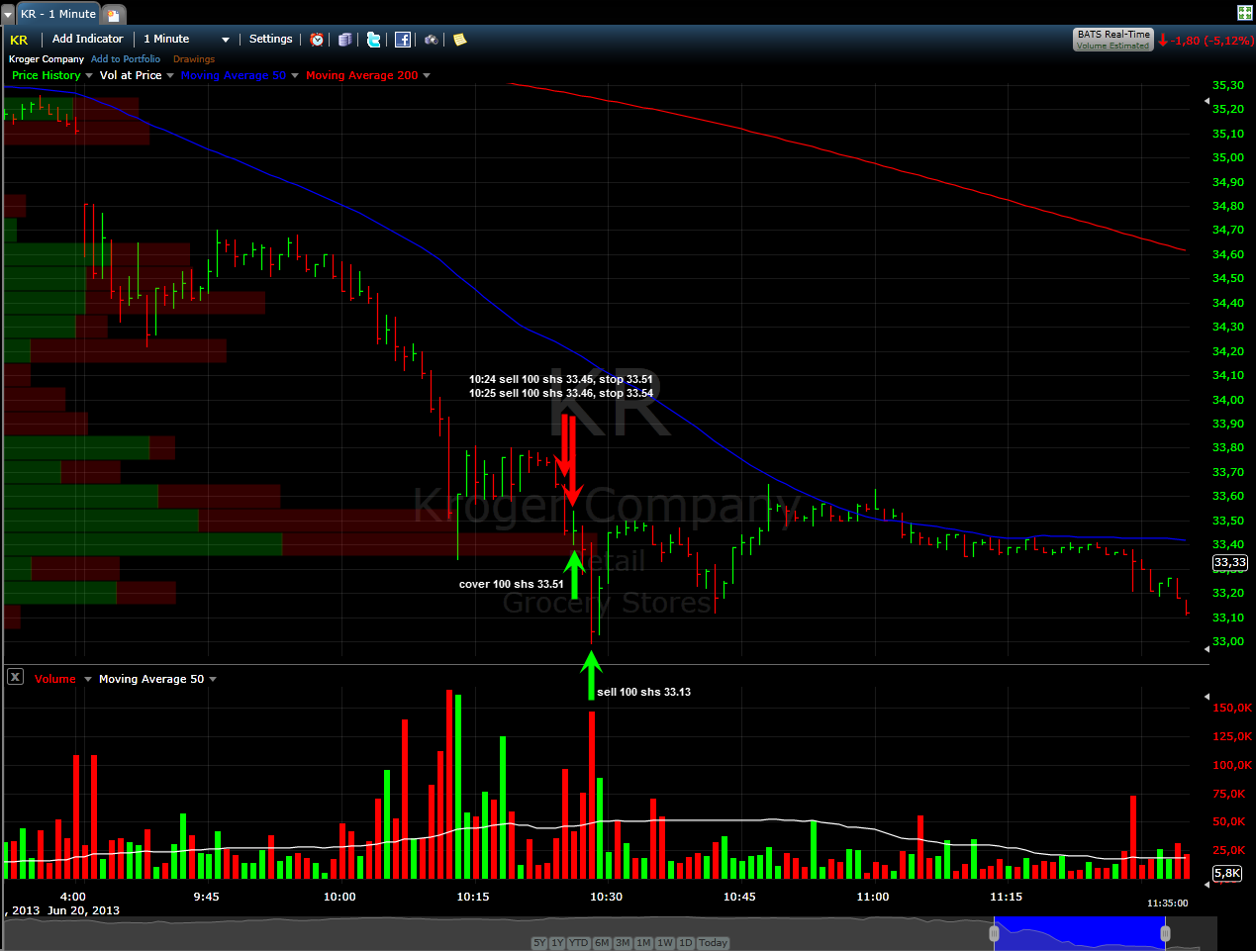Click the 10:30 time axis label
This screenshot has height=952, width=1256.
pyautogui.click(x=606, y=897)
